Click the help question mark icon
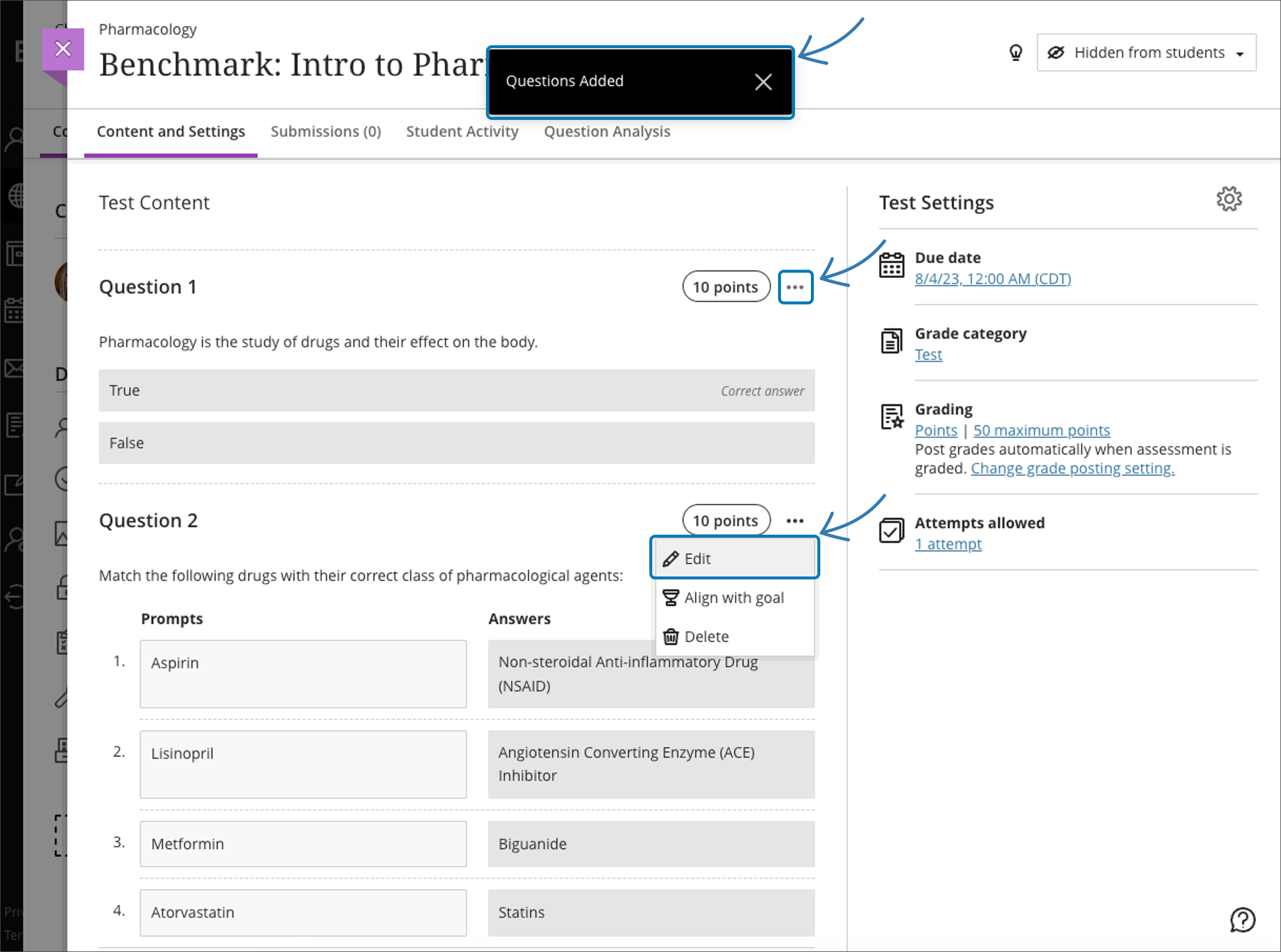This screenshot has width=1281, height=952. (x=1242, y=920)
